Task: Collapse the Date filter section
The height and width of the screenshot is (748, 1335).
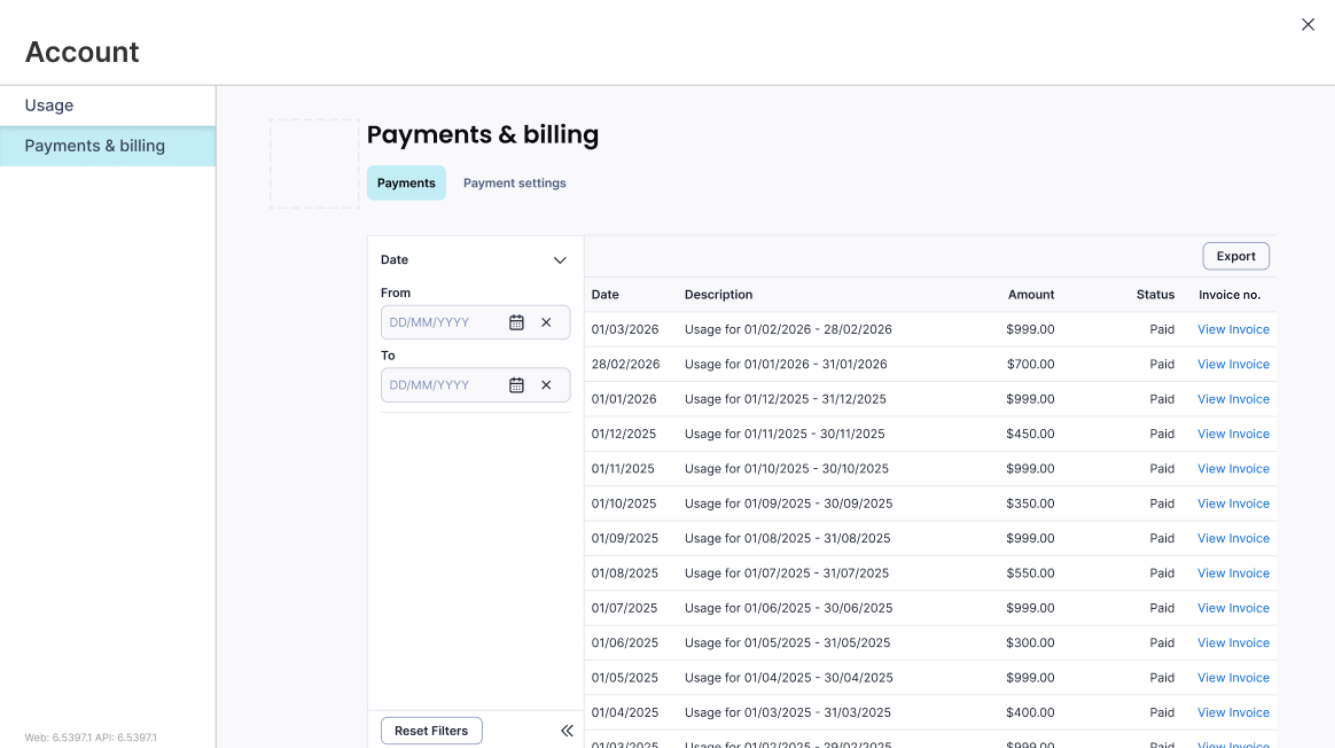Action: [560, 260]
